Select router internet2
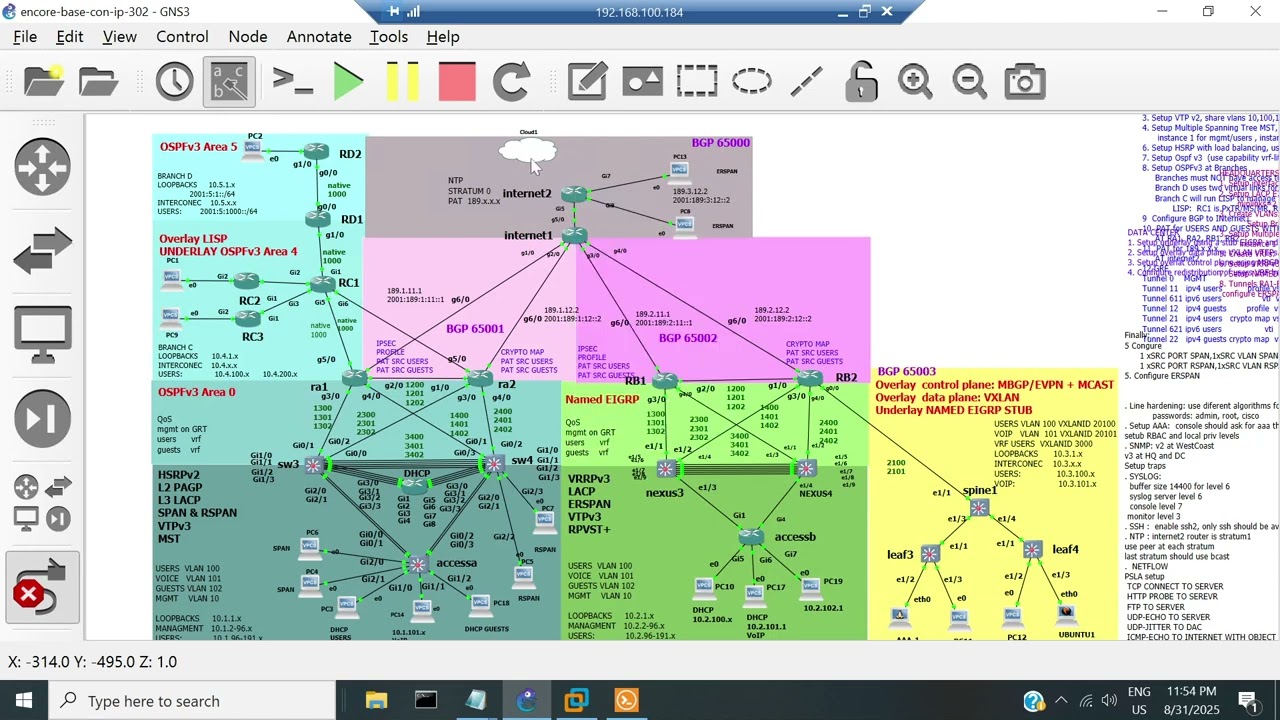This screenshot has width=1280, height=720. 574,193
